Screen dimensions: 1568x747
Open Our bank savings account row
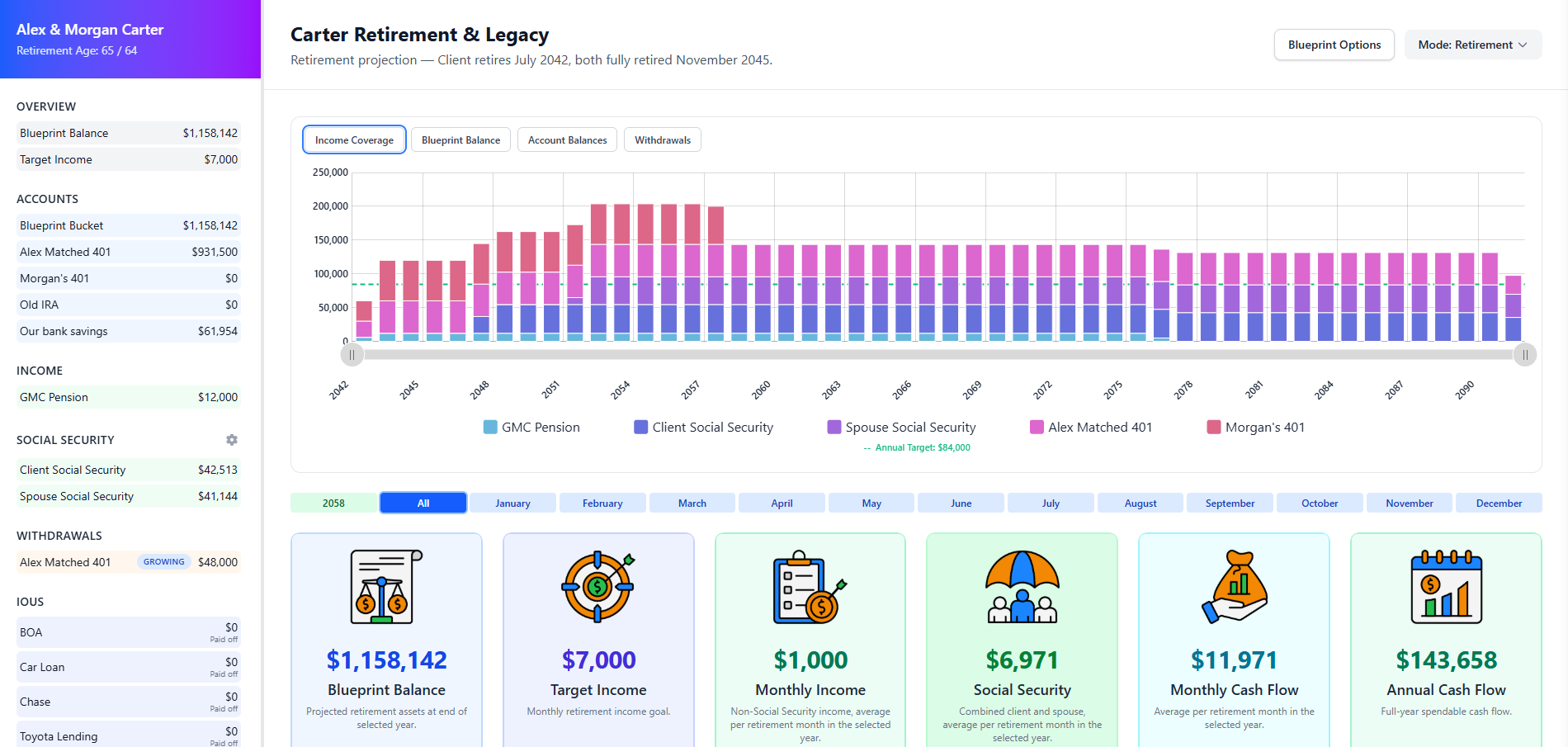pyautogui.click(x=129, y=331)
